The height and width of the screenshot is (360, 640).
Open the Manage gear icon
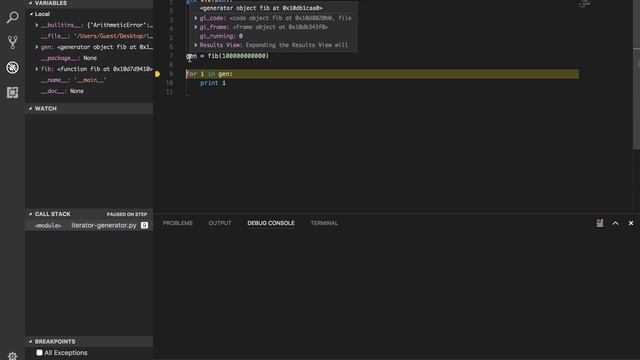point(12,356)
